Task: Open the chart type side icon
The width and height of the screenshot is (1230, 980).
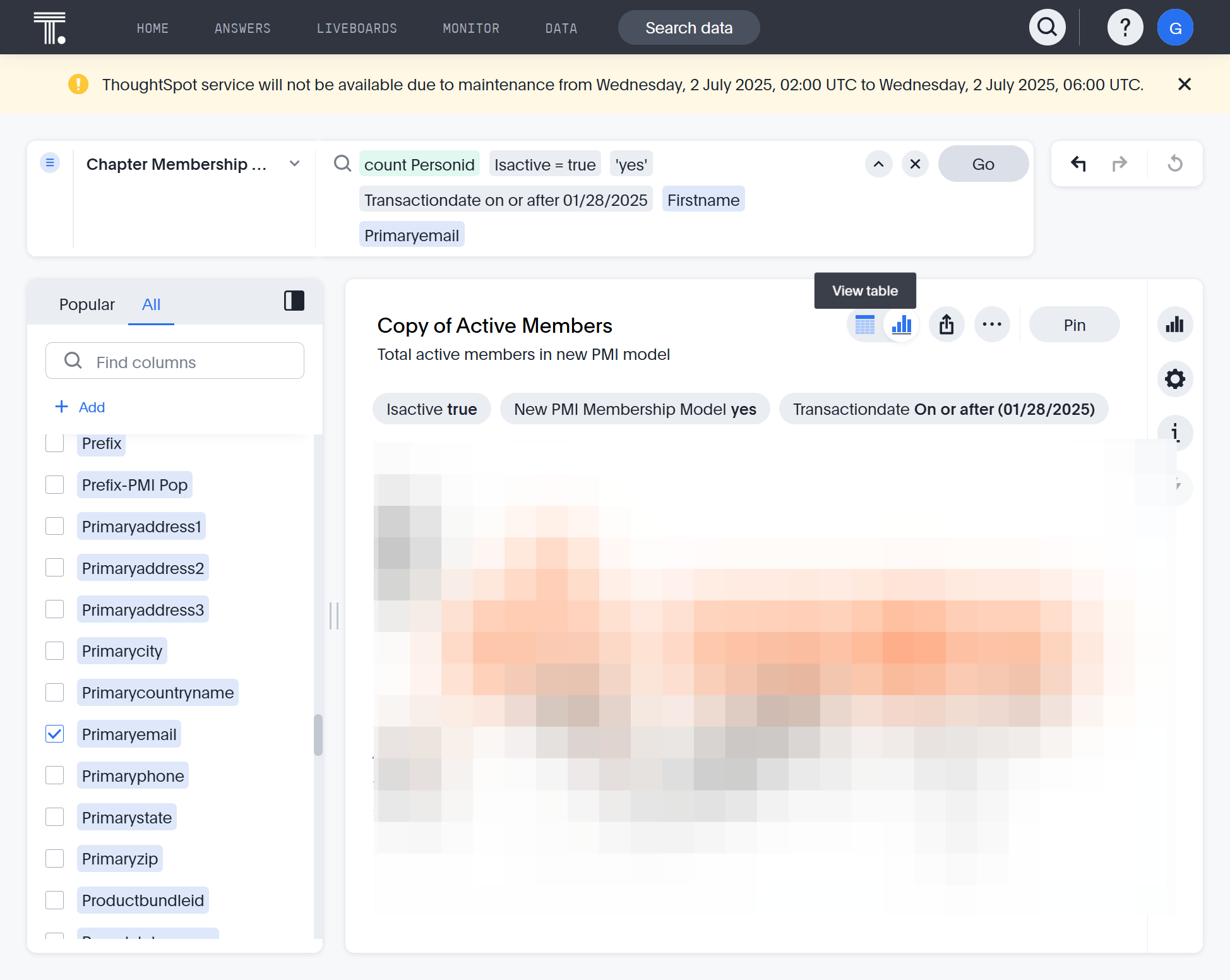Action: tap(1174, 325)
